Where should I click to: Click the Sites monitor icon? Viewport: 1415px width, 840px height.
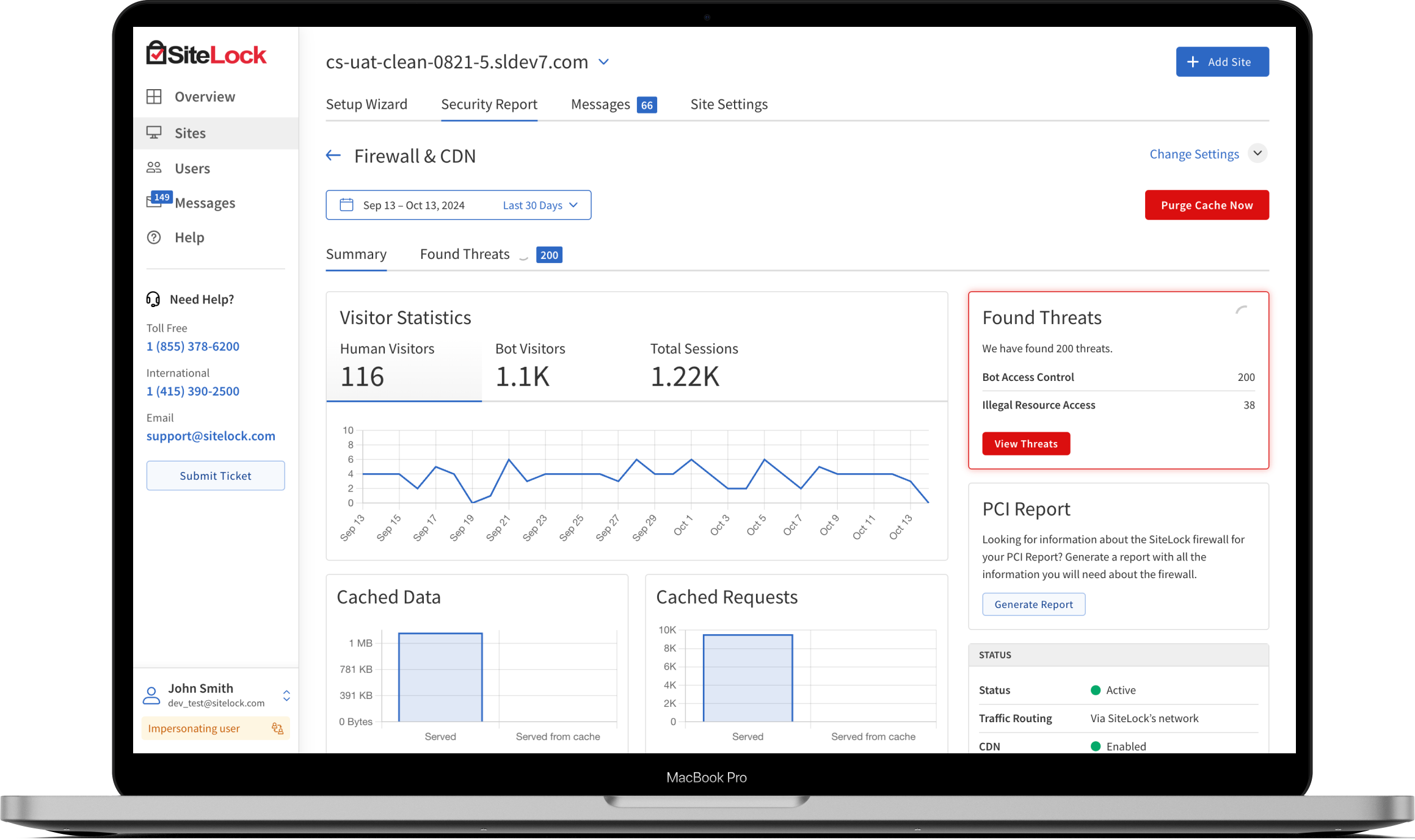coord(154,132)
